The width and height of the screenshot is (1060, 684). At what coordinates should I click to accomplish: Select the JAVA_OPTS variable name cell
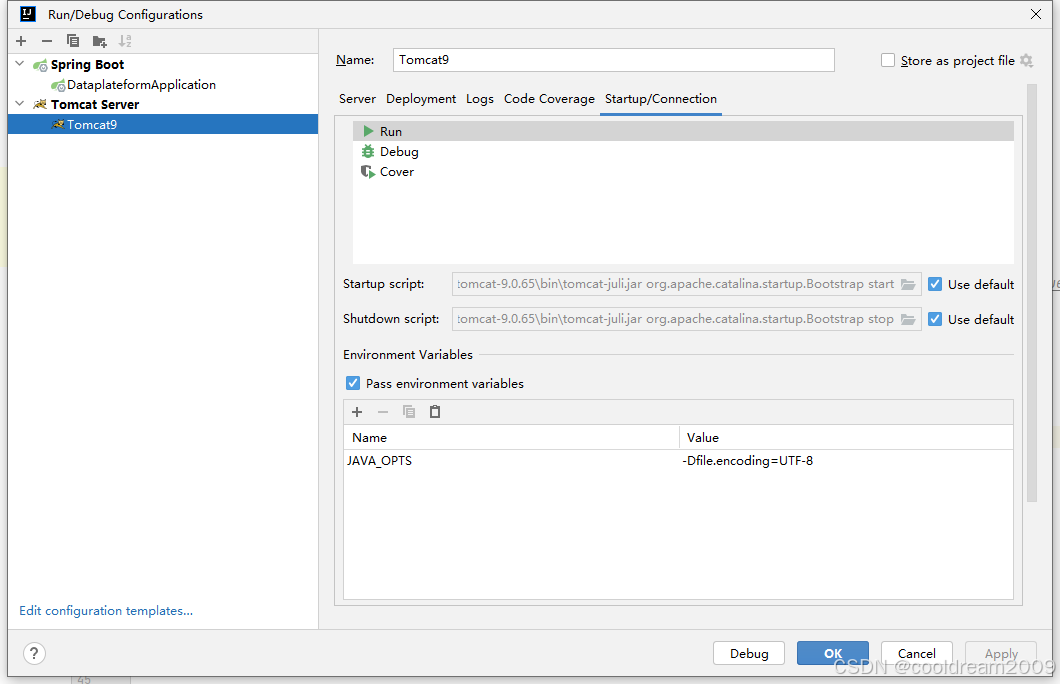511,461
